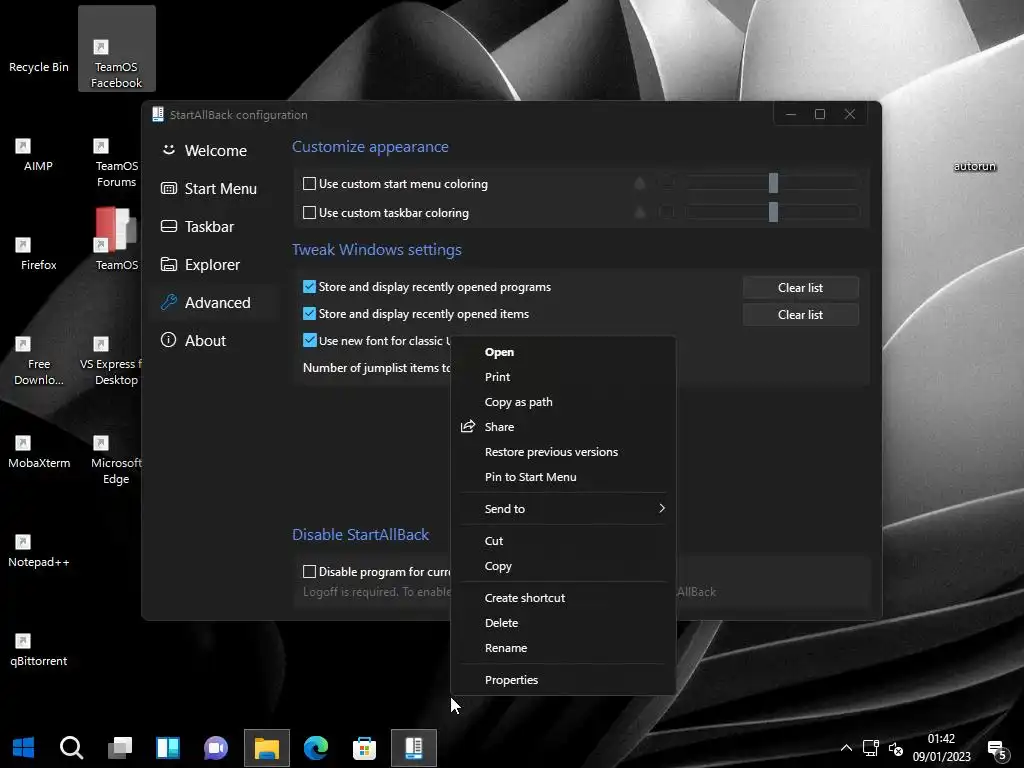Pick the taskbar color swatch

(667, 212)
